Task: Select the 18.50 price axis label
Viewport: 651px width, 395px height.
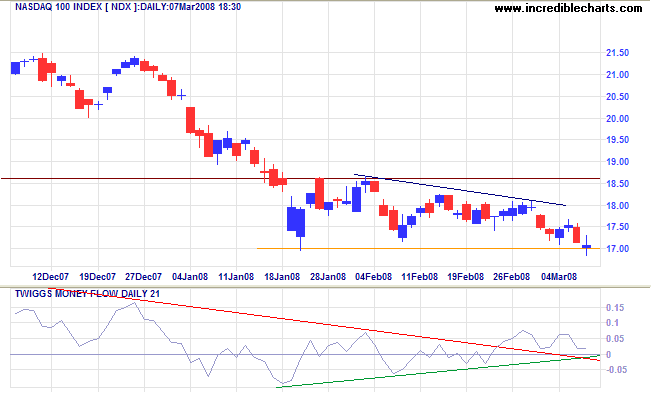Action: [x=617, y=184]
